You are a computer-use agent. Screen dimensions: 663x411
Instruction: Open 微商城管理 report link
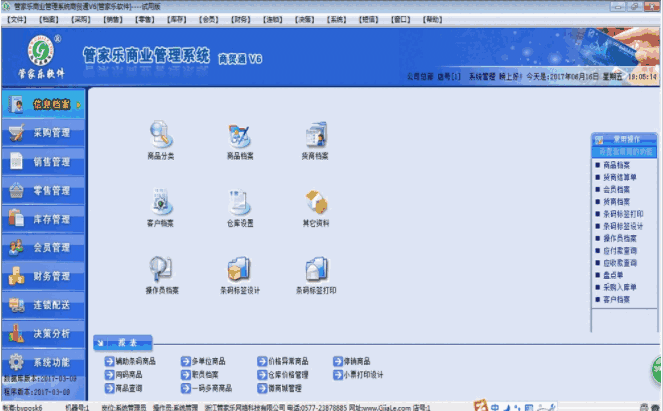click(x=279, y=388)
